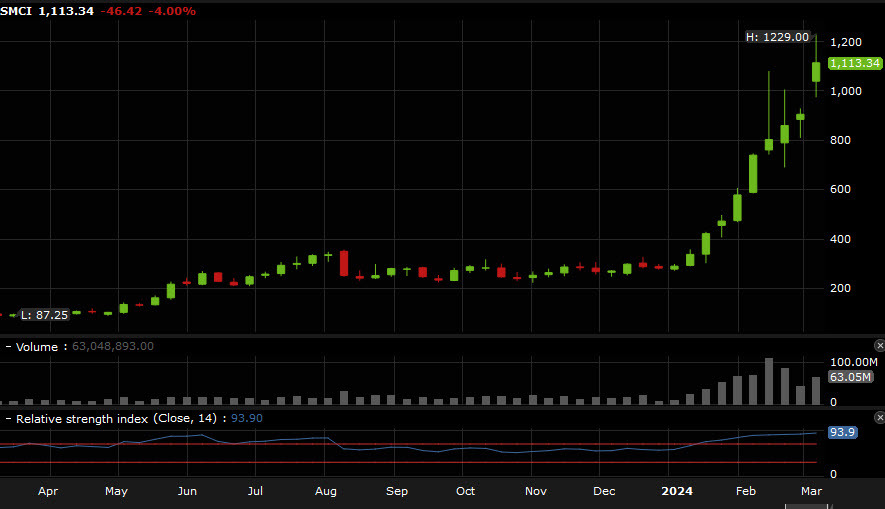Collapse the Relative strength index panel arrow
Image resolution: width=885 pixels, height=509 pixels.
(x=8, y=418)
